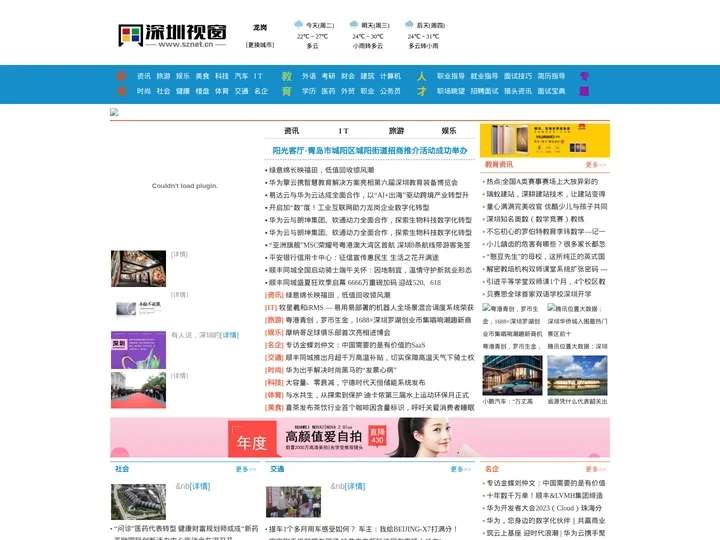The image size is (720, 540).
Task: Open article 华为出手解决时尚黑马的"发票心病"
Action: click(x=341, y=370)
